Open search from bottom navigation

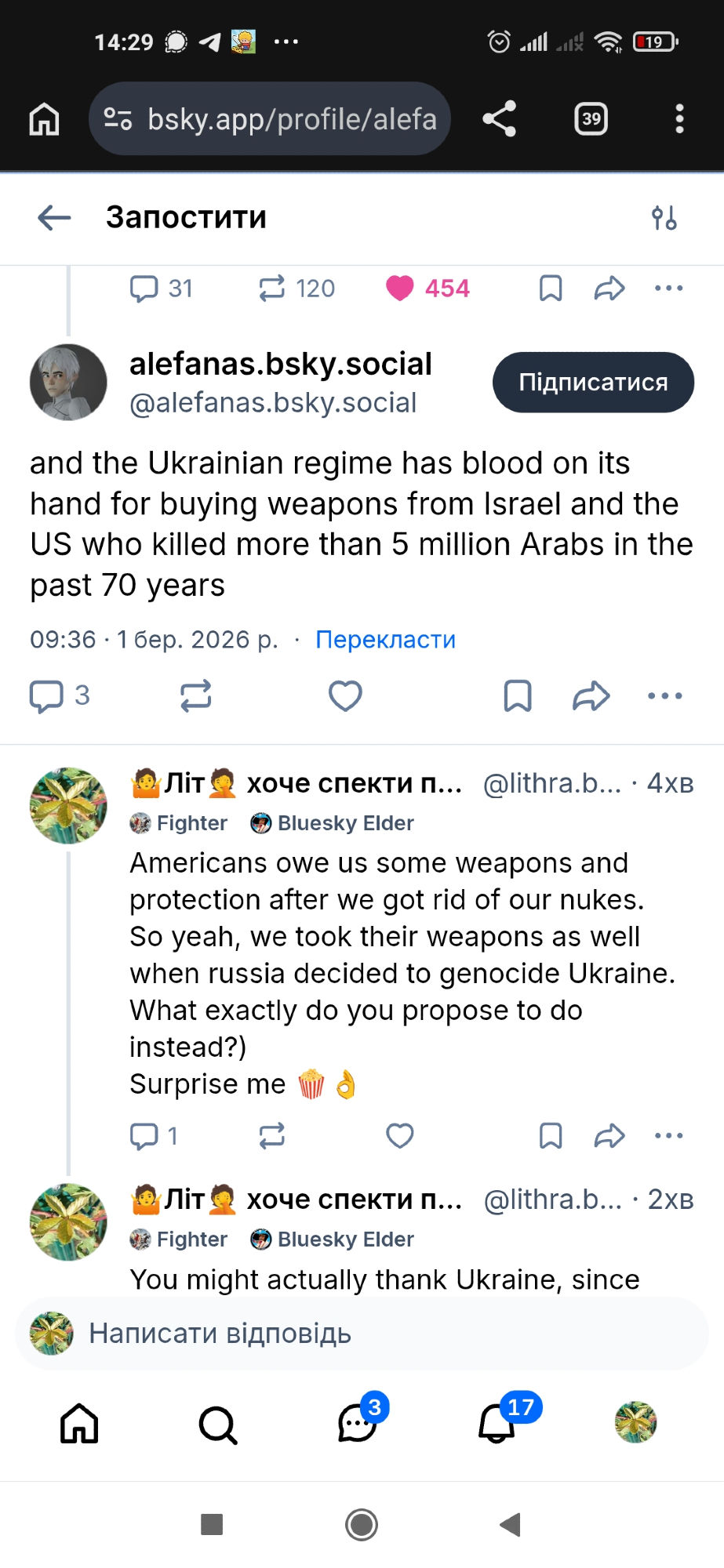coord(218,1424)
